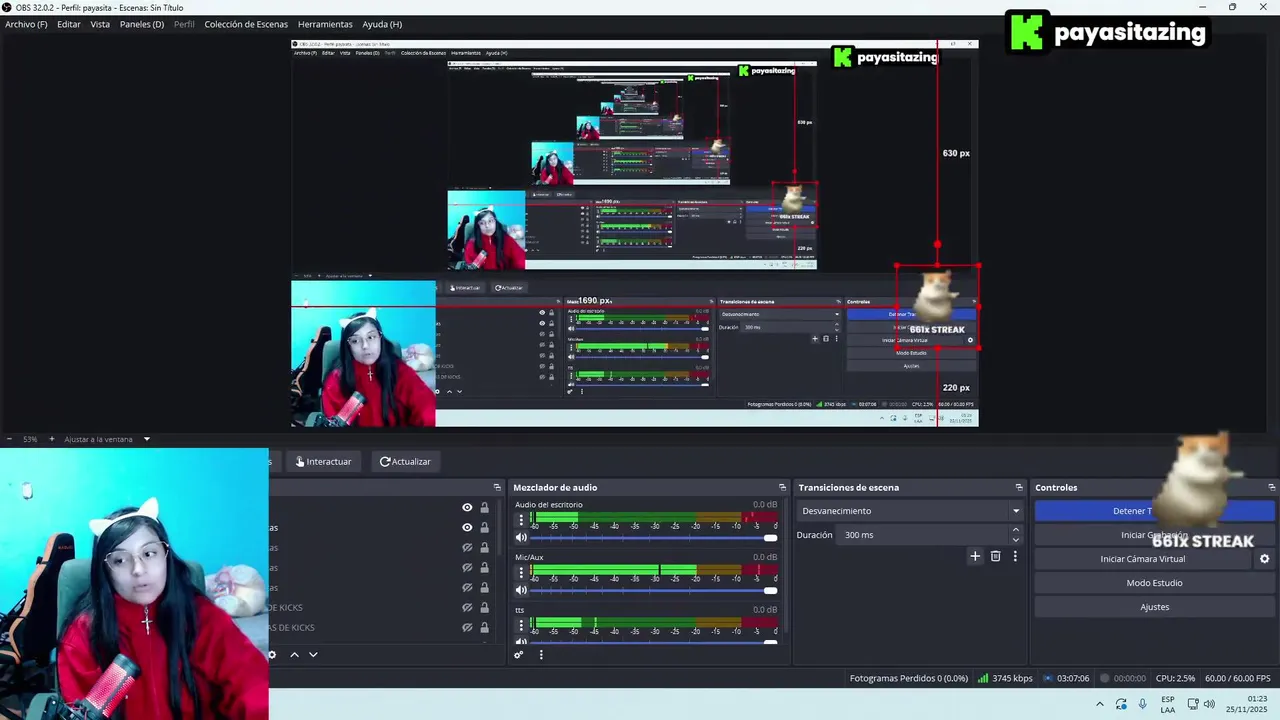Open the Ajustar a la ventana zoom dropdown
The width and height of the screenshot is (1280, 720).
coord(106,439)
